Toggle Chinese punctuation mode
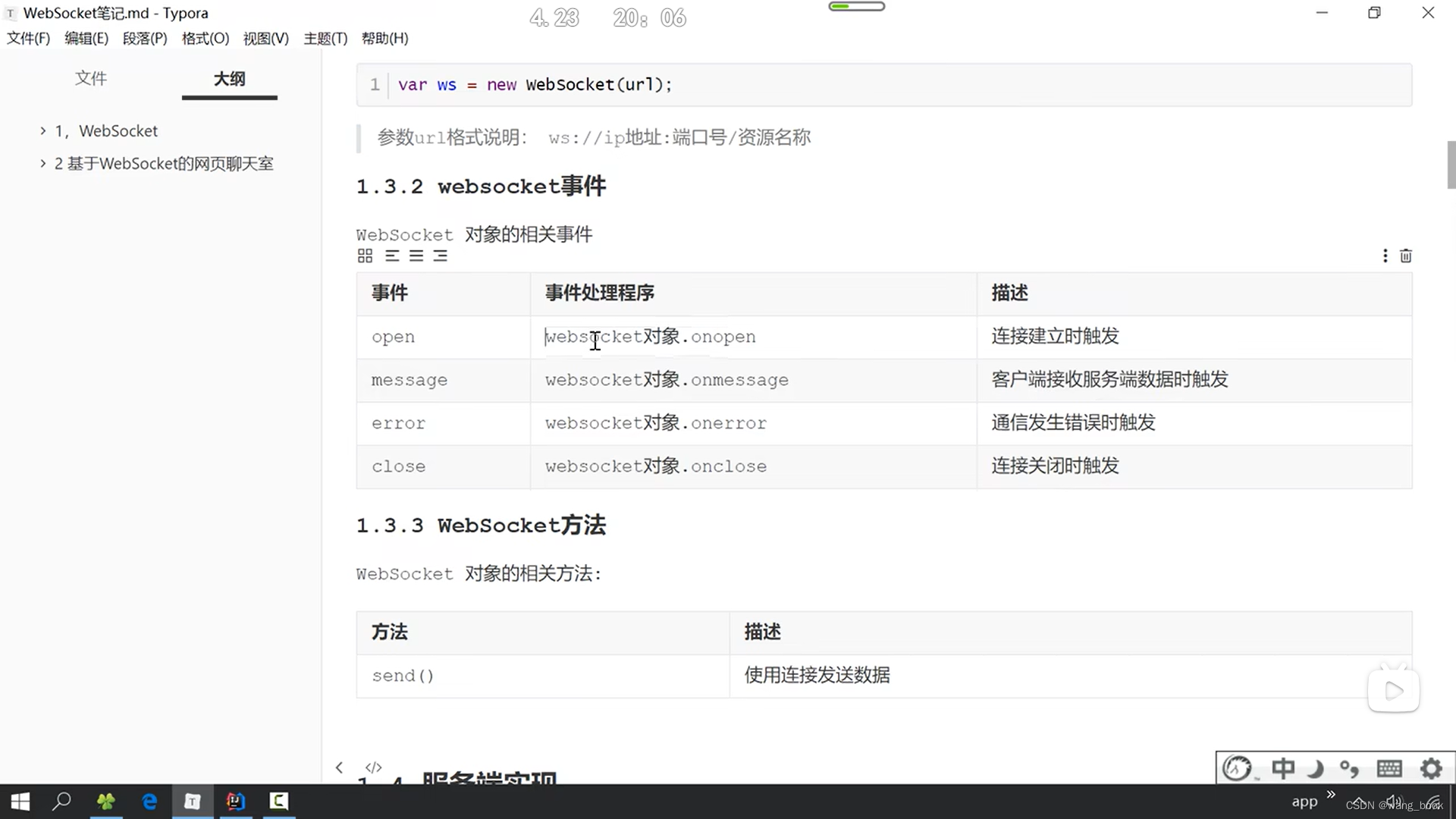 [x=1349, y=768]
